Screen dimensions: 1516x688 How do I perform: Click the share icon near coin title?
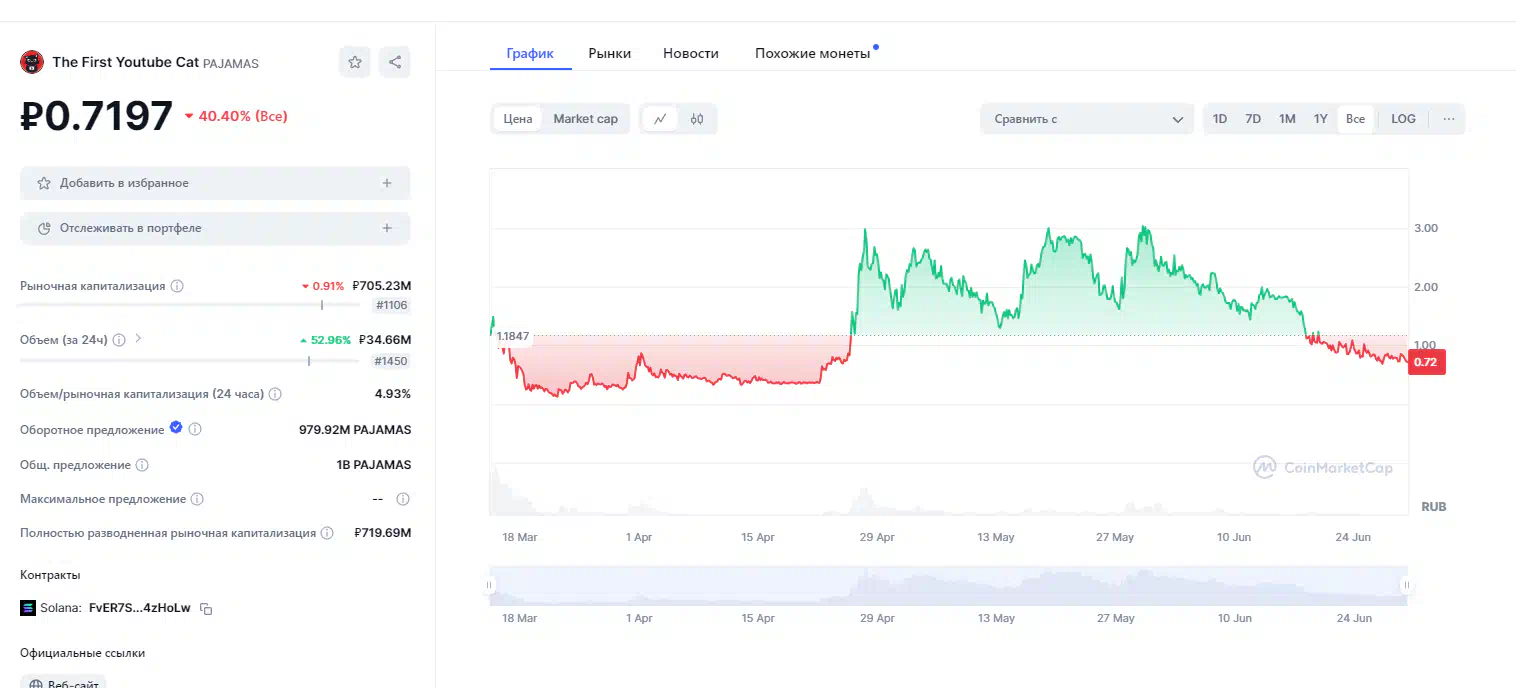(395, 62)
